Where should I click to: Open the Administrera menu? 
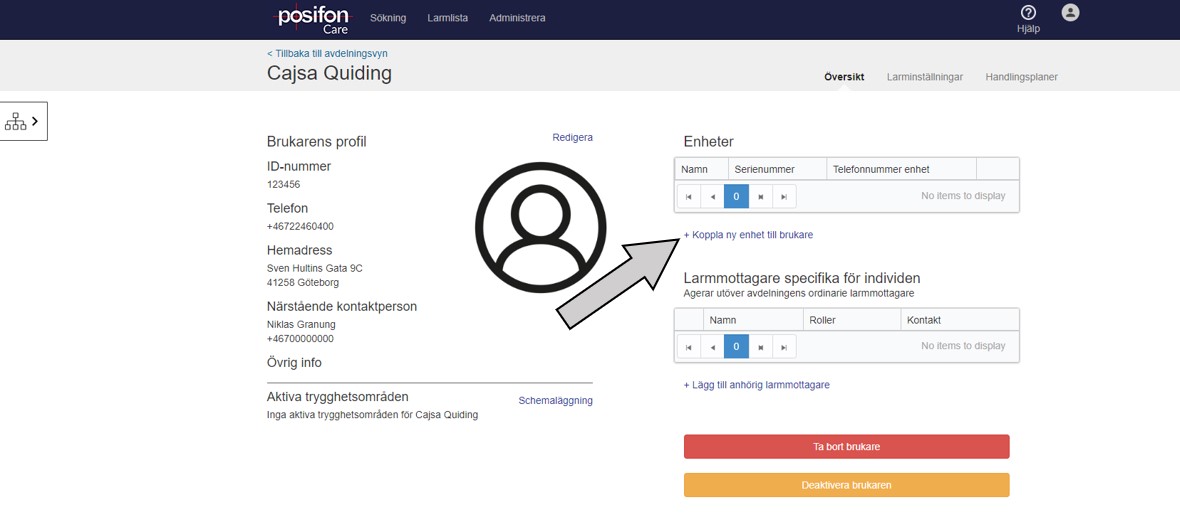517,18
